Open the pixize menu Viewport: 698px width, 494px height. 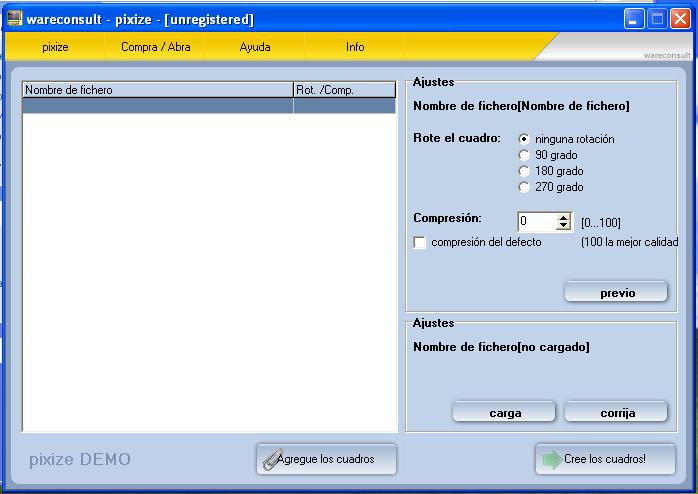55,47
